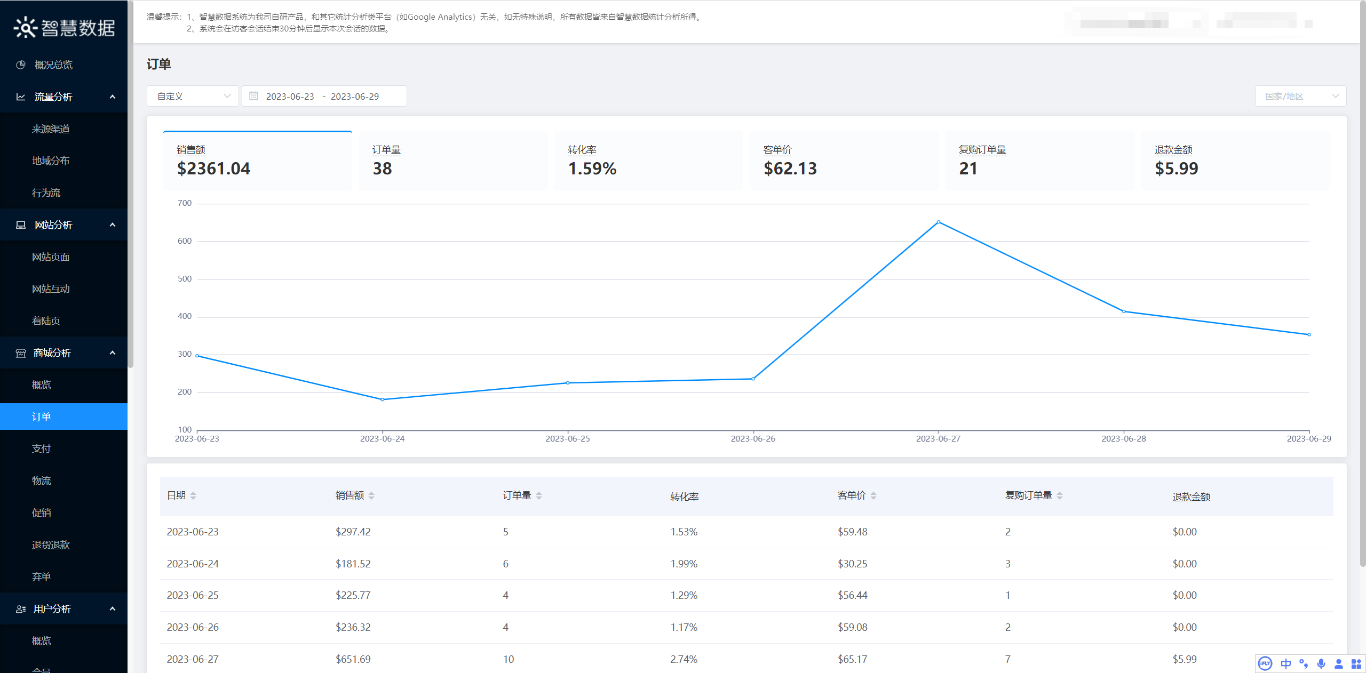Collapse the 商城分析 sidebar group
The width and height of the screenshot is (1366, 673).
coord(112,353)
